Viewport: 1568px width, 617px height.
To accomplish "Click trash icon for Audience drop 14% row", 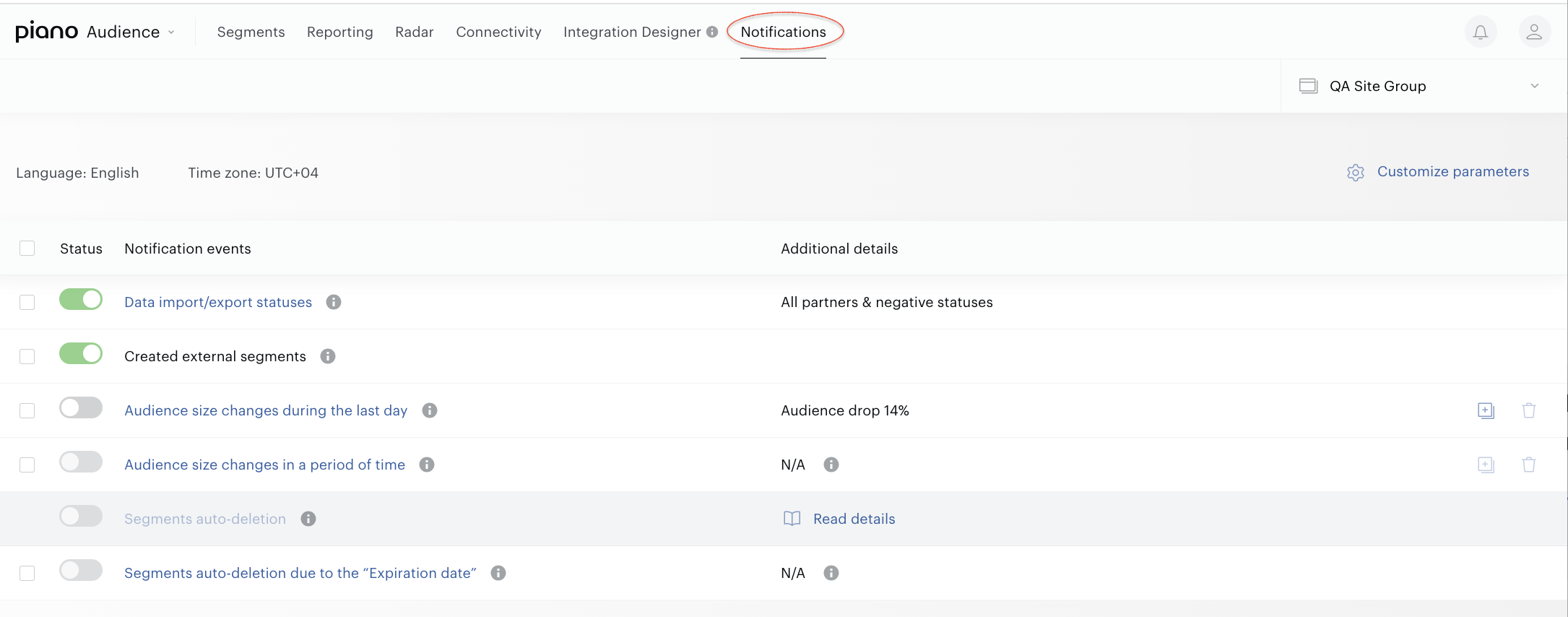I will (x=1529, y=410).
